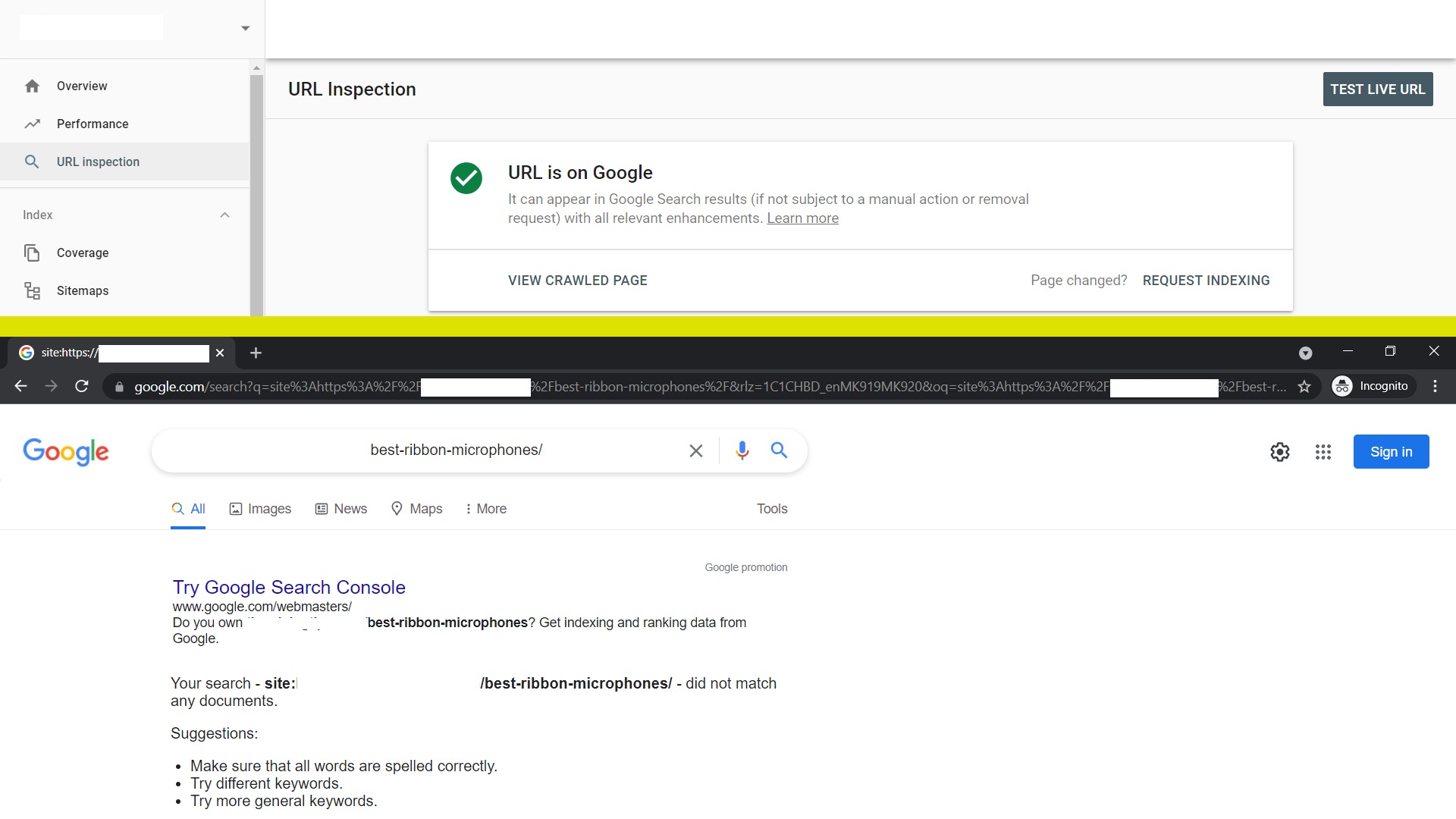Open the More search filters menu
The width and height of the screenshot is (1456, 819).
[x=486, y=509]
